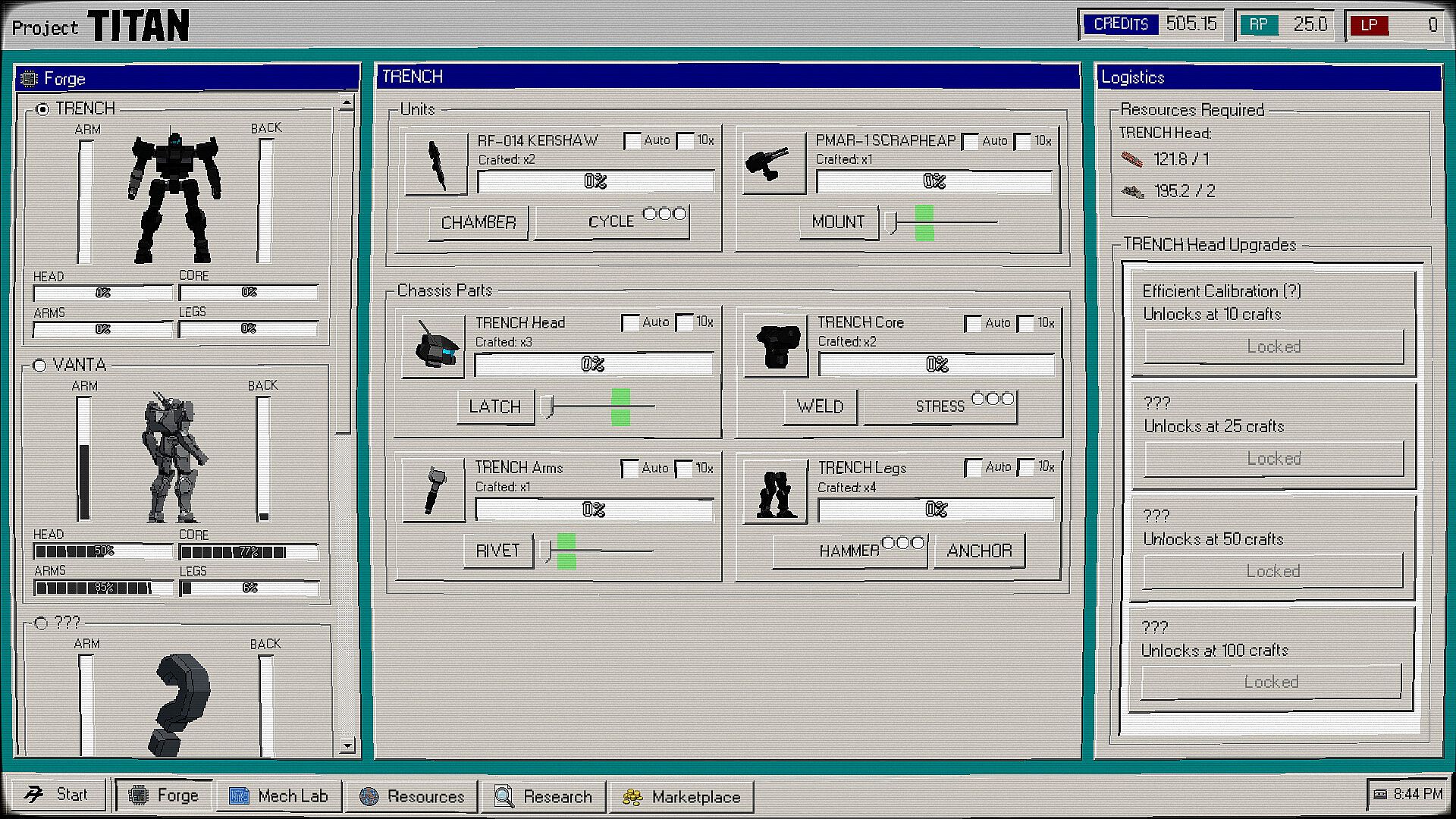This screenshot has width=1456, height=819.
Task: Click the TRENCH Legs part icon
Action: point(775,492)
